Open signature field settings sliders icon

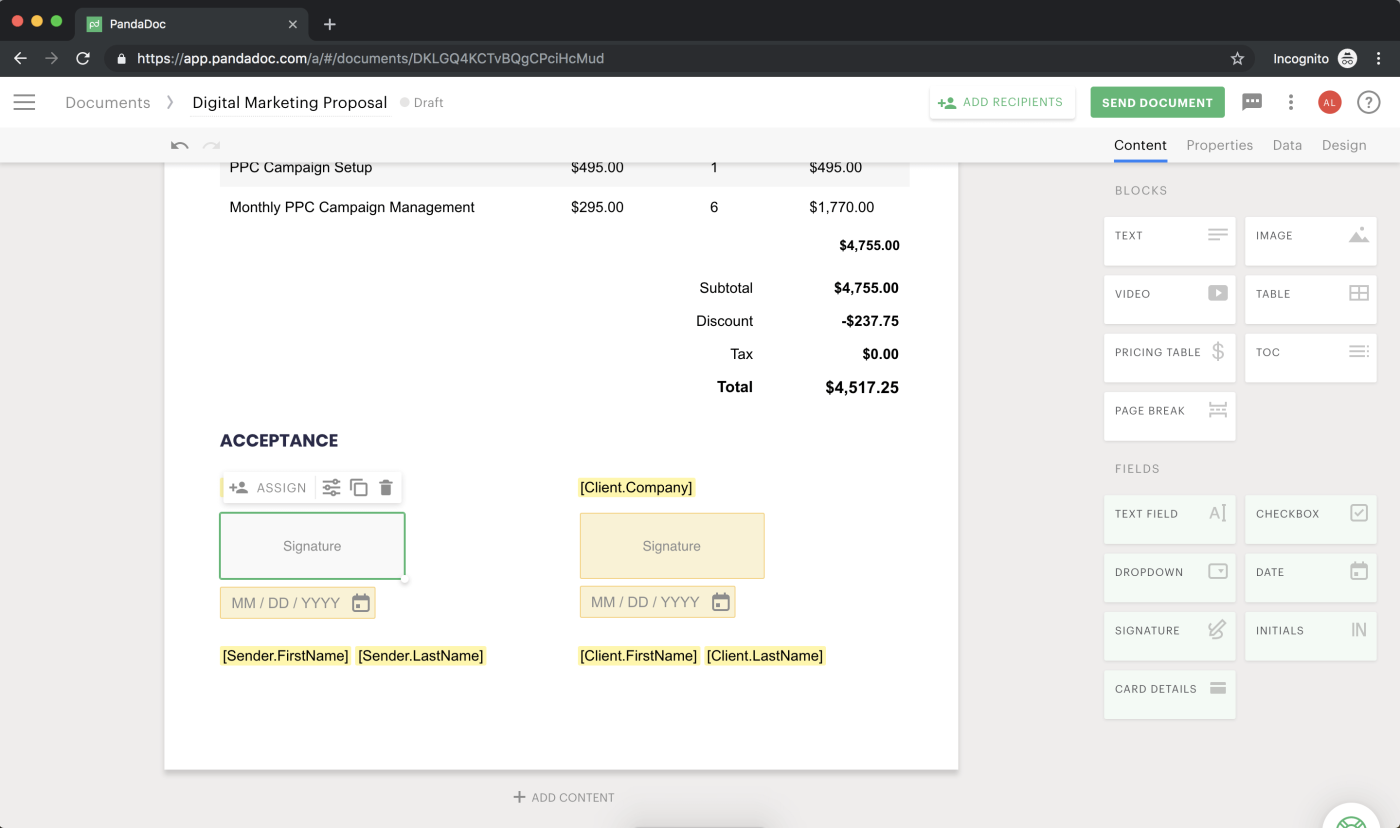point(331,487)
